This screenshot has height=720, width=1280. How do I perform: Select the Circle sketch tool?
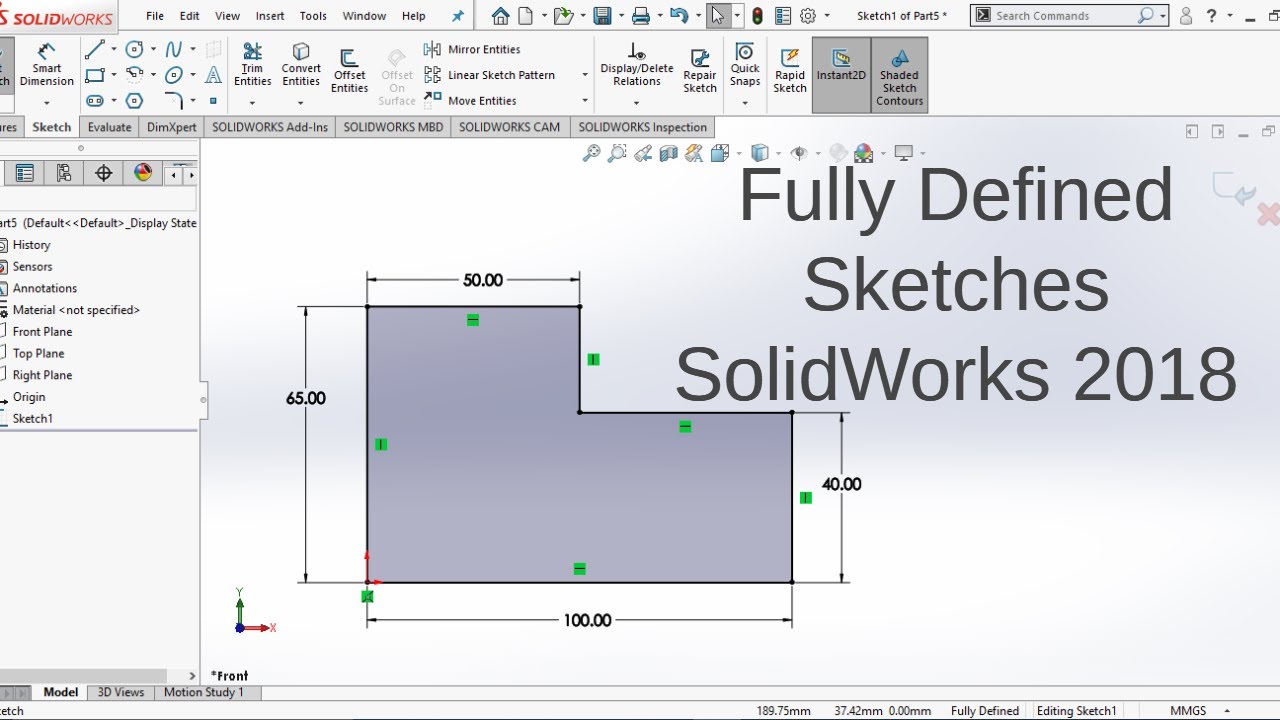pos(134,49)
